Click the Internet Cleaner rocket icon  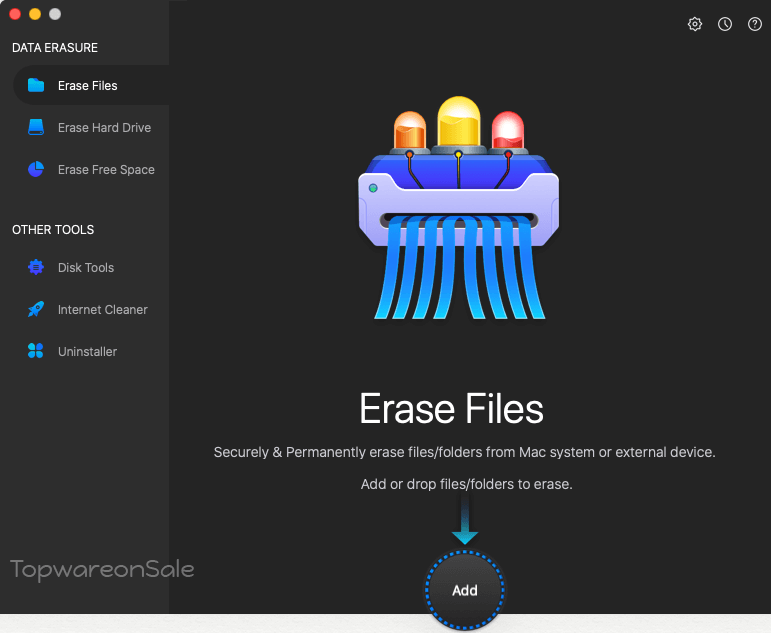coord(36,309)
